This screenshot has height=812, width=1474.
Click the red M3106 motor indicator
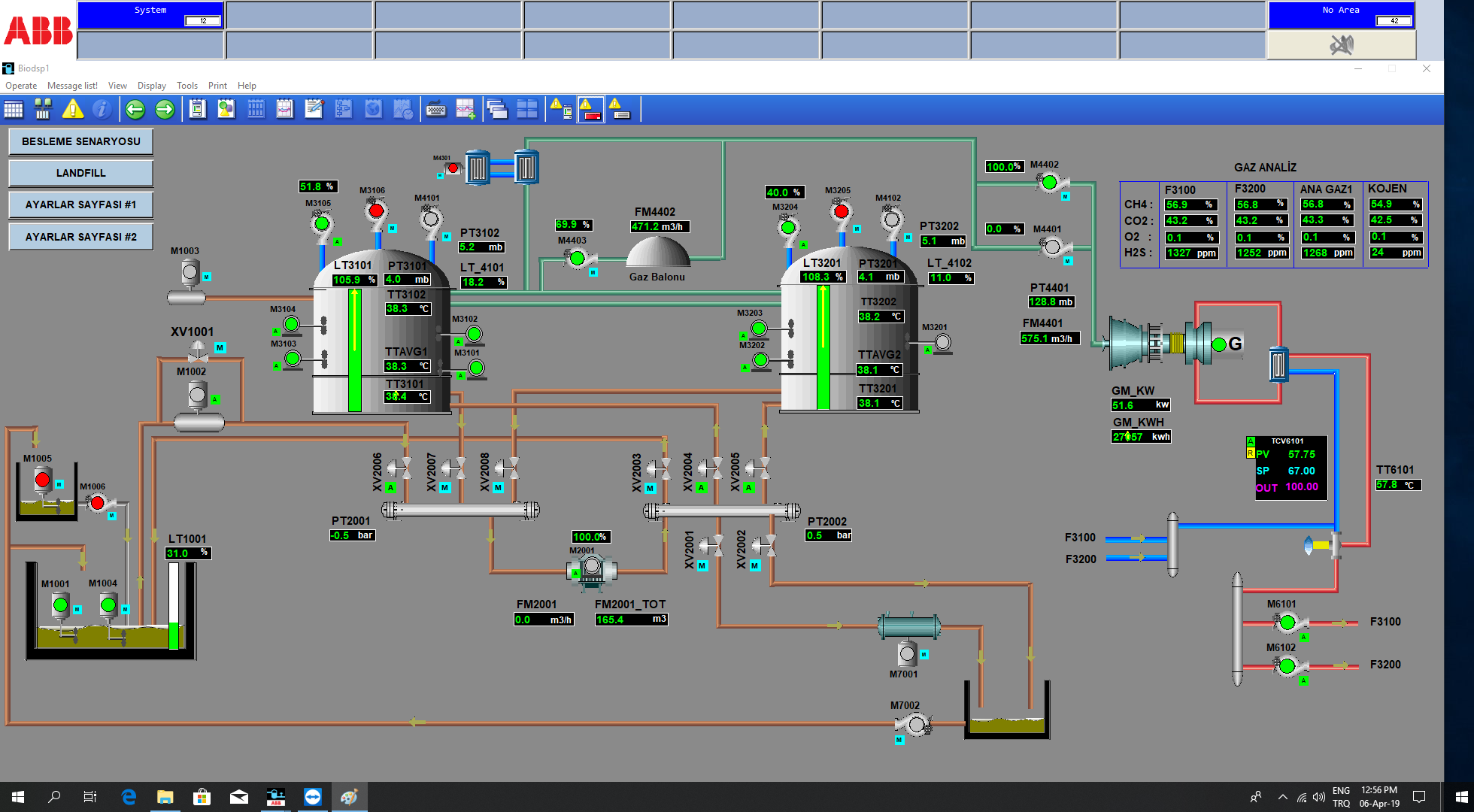tap(377, 211)
